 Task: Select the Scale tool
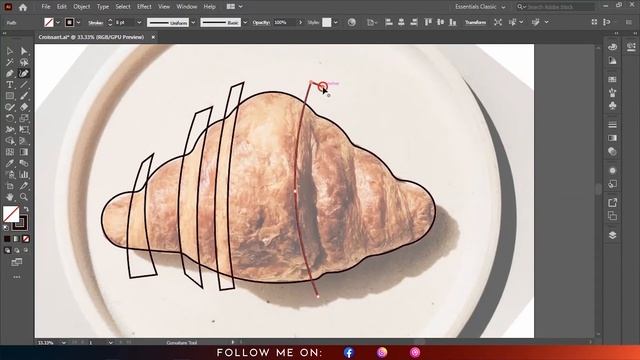(24, 118)
